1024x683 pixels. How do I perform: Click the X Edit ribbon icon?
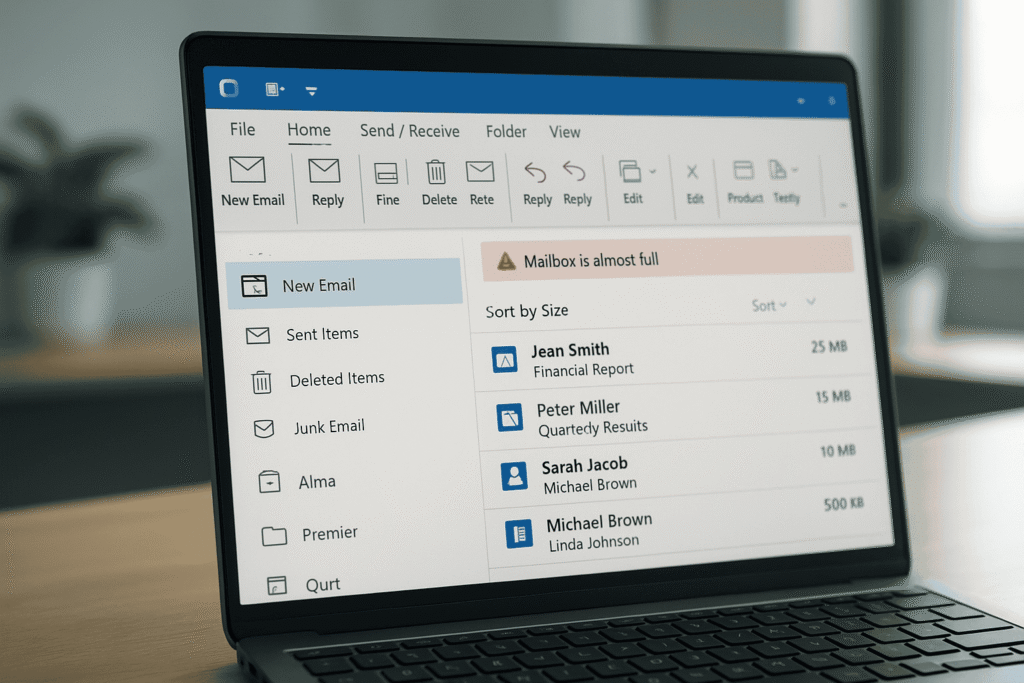click(694, 172)
